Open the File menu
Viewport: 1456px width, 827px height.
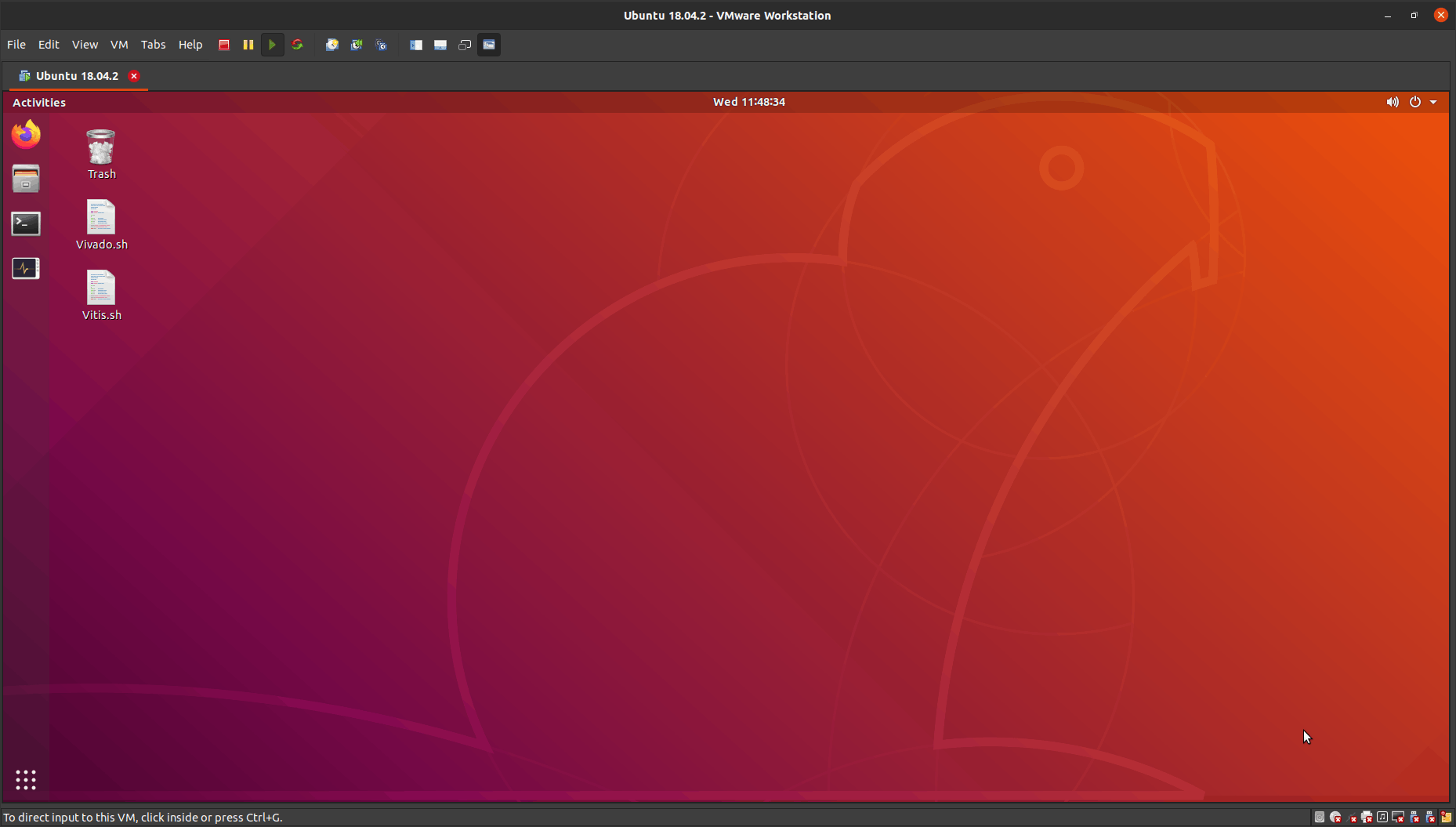16,45
